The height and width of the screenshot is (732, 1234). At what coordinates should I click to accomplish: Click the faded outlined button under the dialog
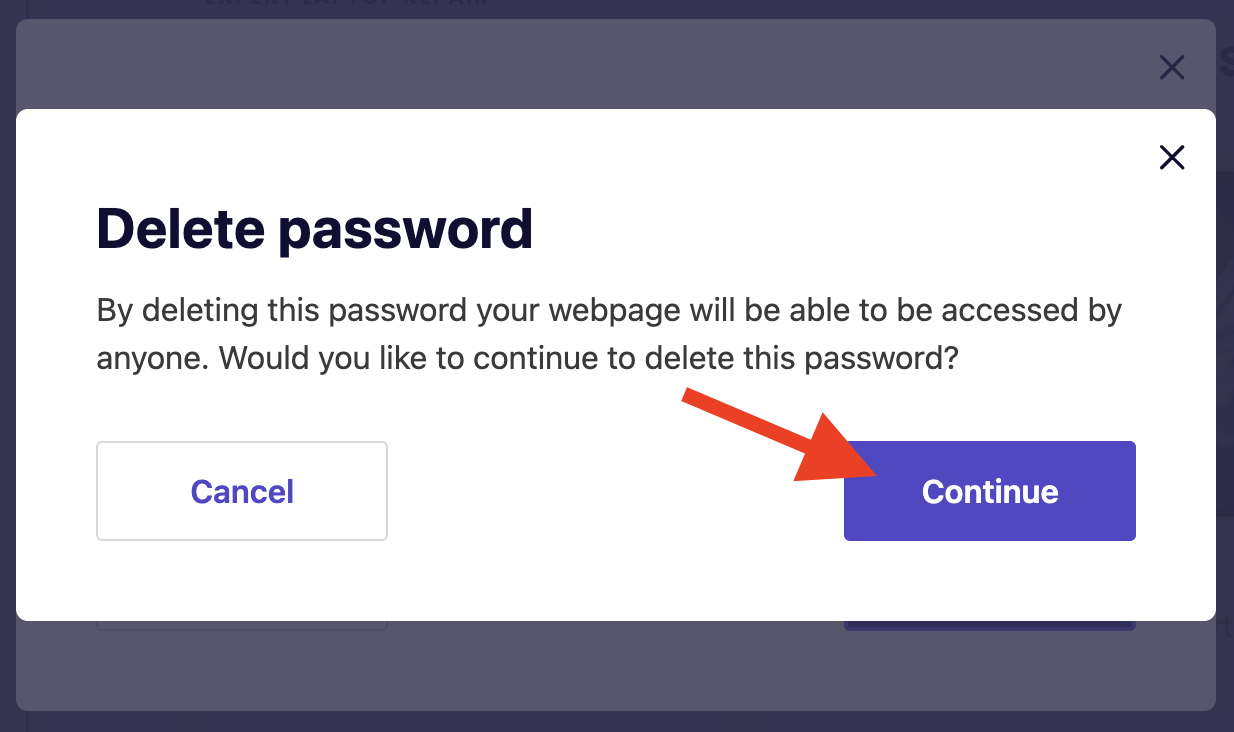[242, 626]
